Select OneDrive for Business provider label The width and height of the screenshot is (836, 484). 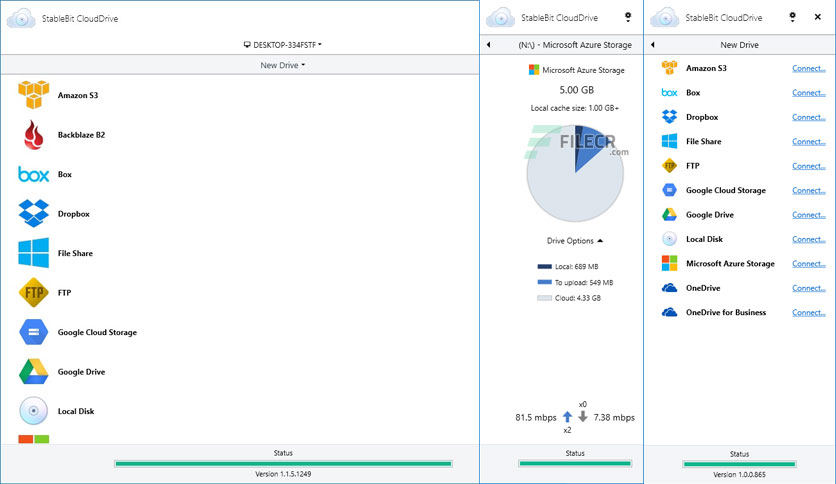point(726,312)
